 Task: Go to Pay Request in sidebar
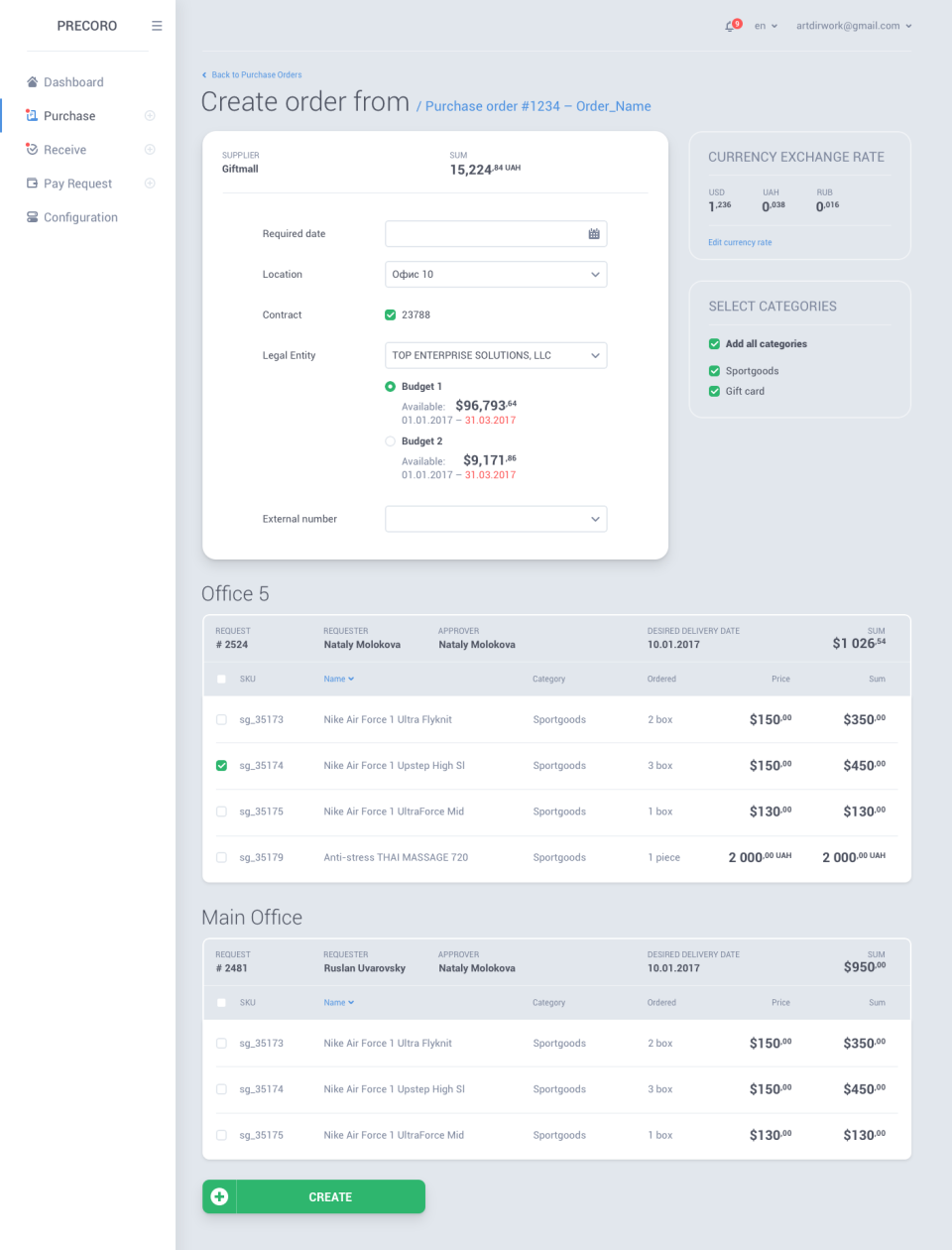(x=77, y=184)
